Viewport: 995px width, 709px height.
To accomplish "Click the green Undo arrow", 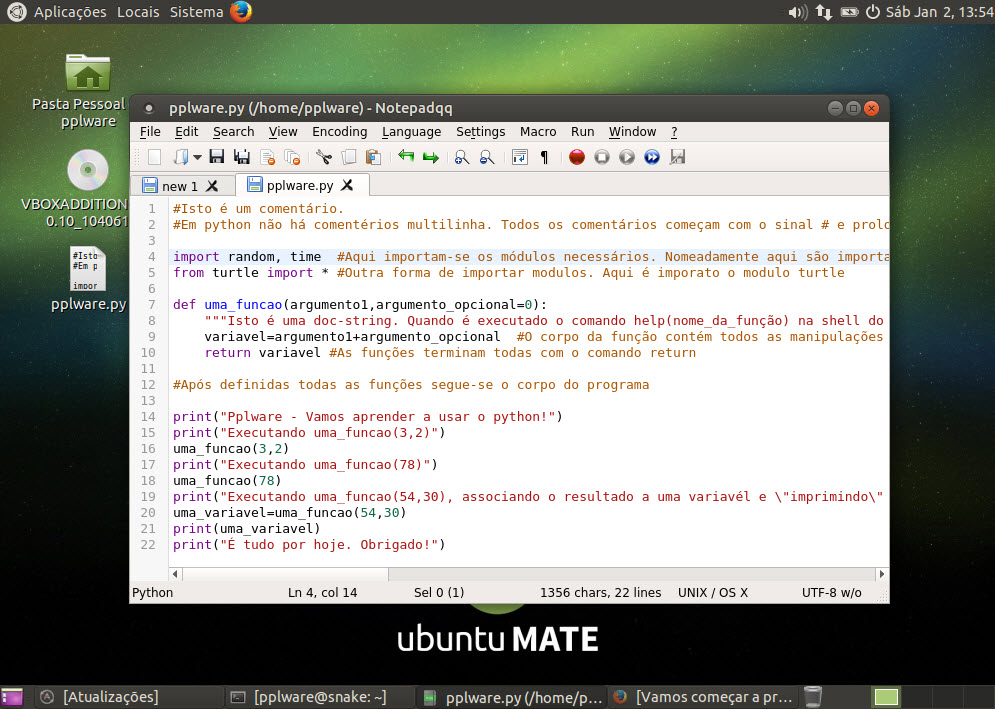I will [x=406, y=157].
